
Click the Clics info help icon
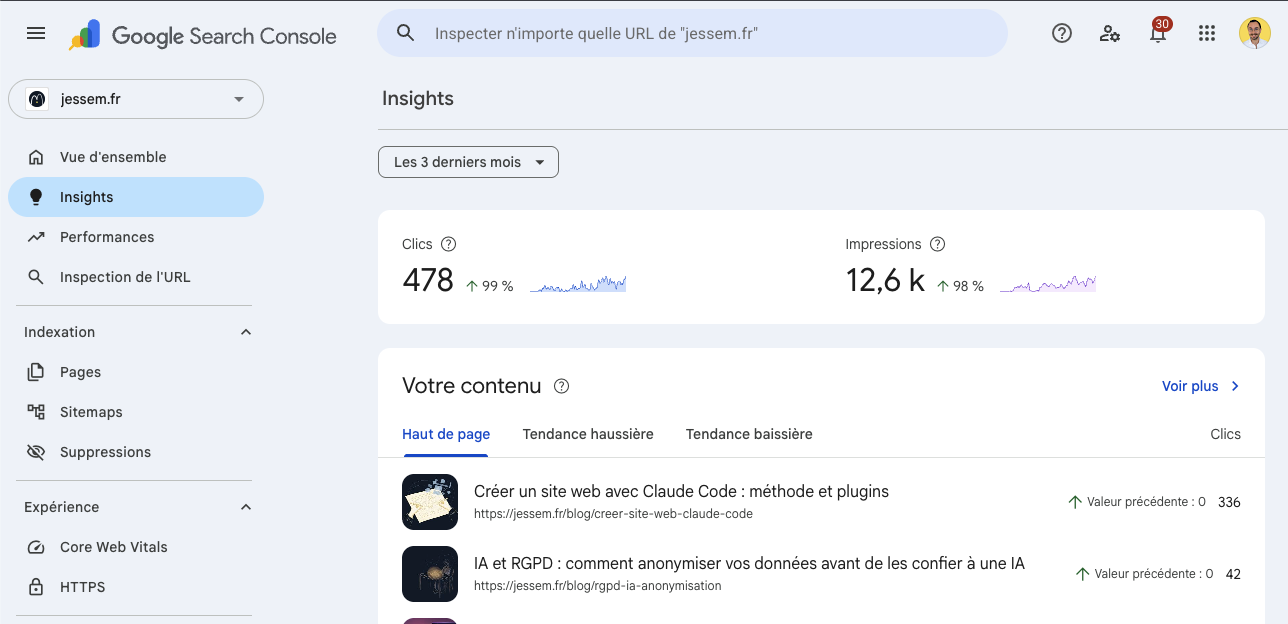coord(448,244)
